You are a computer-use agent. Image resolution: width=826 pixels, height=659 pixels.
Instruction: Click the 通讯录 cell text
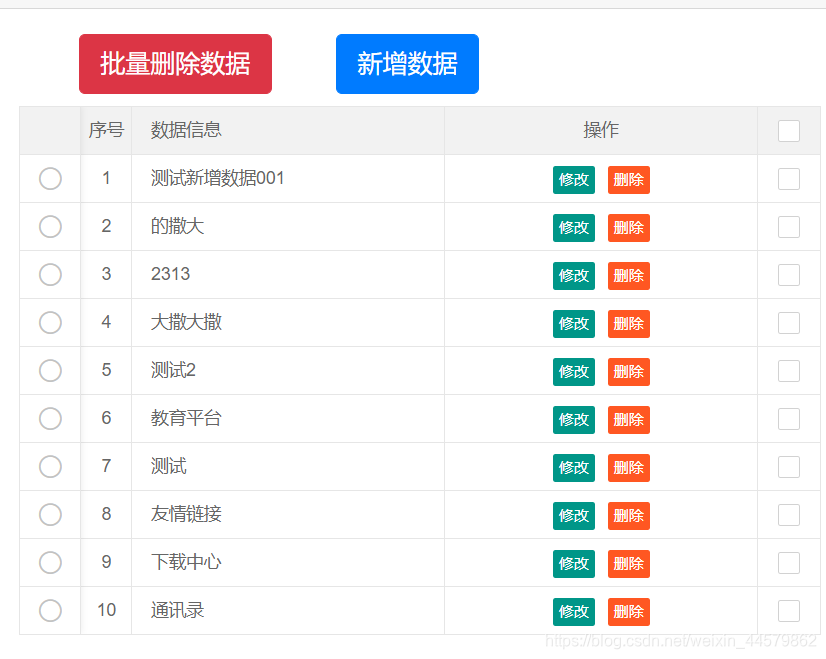[178, 610]
